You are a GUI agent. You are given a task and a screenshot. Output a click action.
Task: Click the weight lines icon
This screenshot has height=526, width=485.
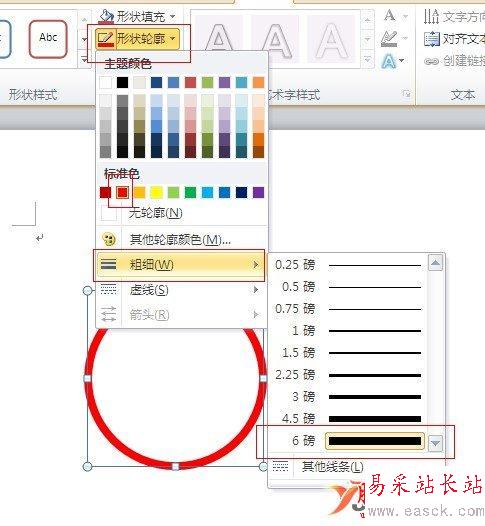[108, 265]
